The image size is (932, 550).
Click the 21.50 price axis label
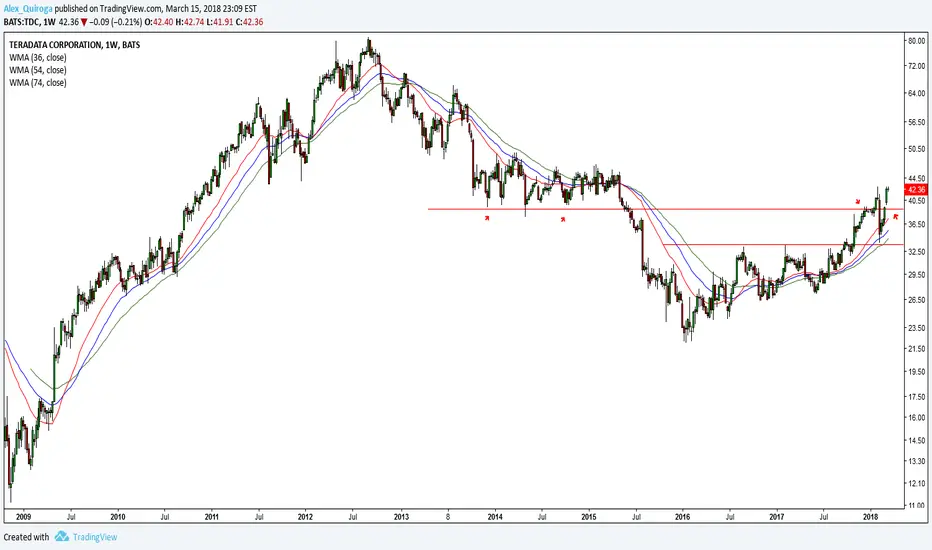(917, 348)
